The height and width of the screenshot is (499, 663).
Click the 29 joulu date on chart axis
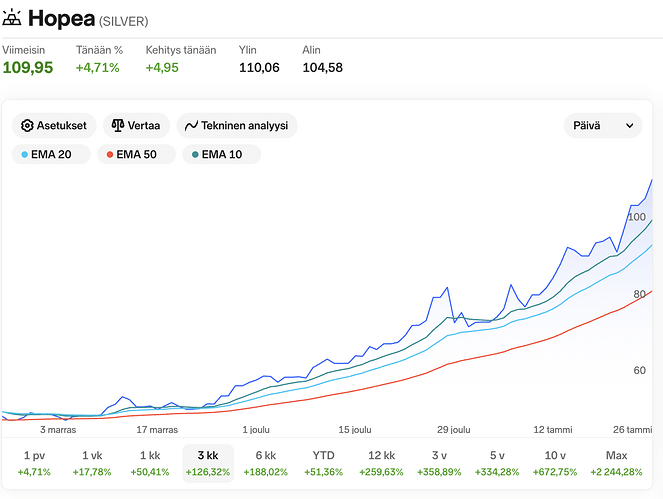pyautogui.click(x=454, y=430)
